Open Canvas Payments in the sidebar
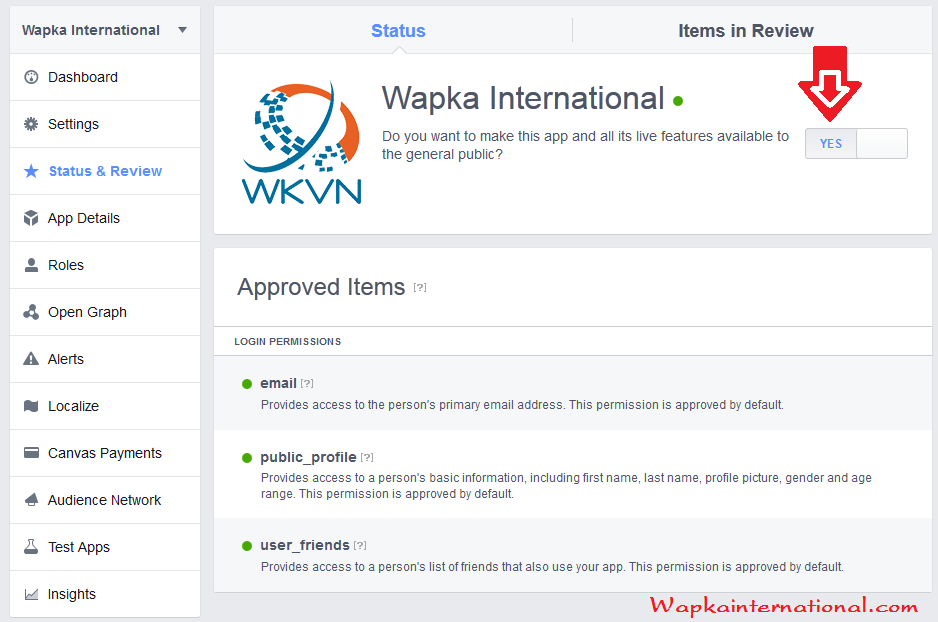Image resolution: width=938 pixels, height=622 pixels. pyautogui.click(x=104, y=453)
